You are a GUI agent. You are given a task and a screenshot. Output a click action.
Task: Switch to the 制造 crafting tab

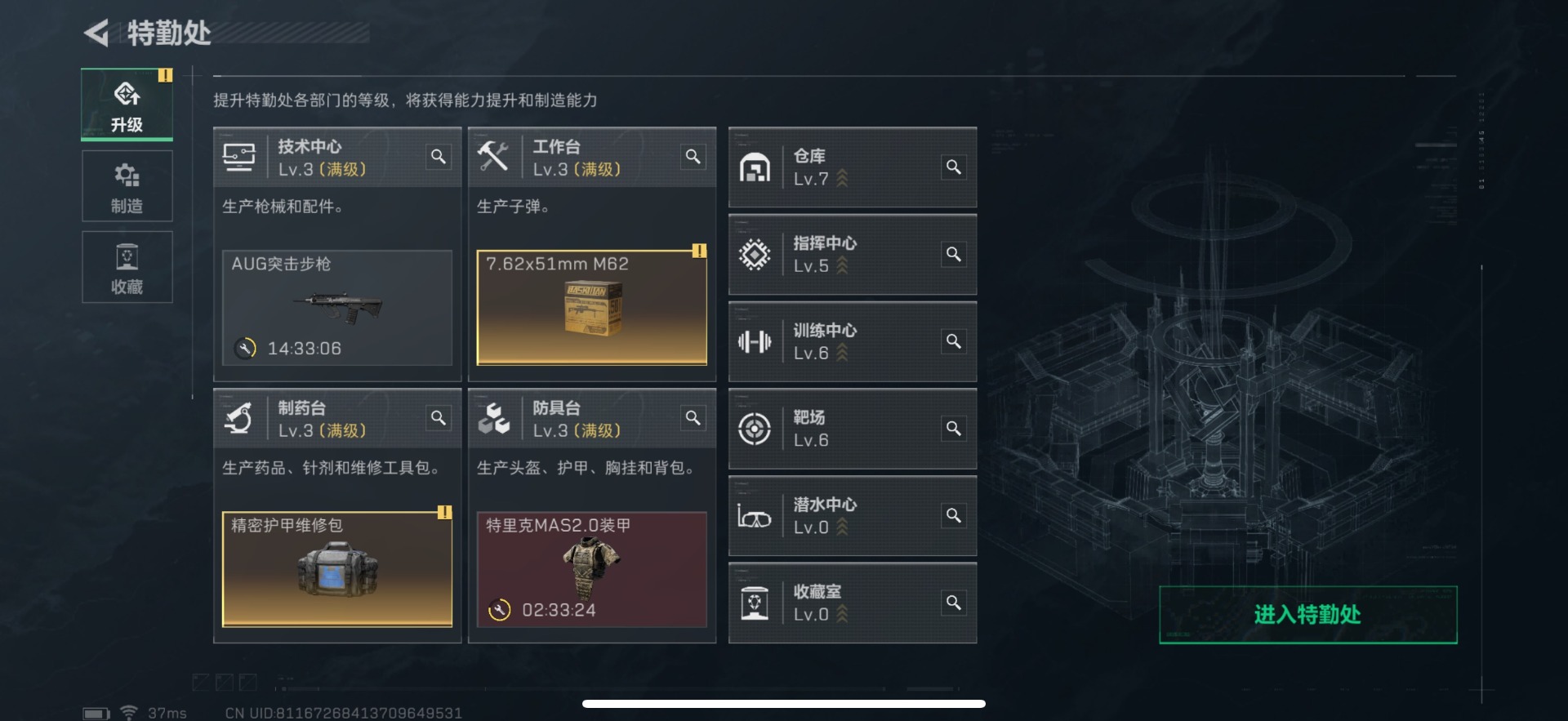[127, 186]
